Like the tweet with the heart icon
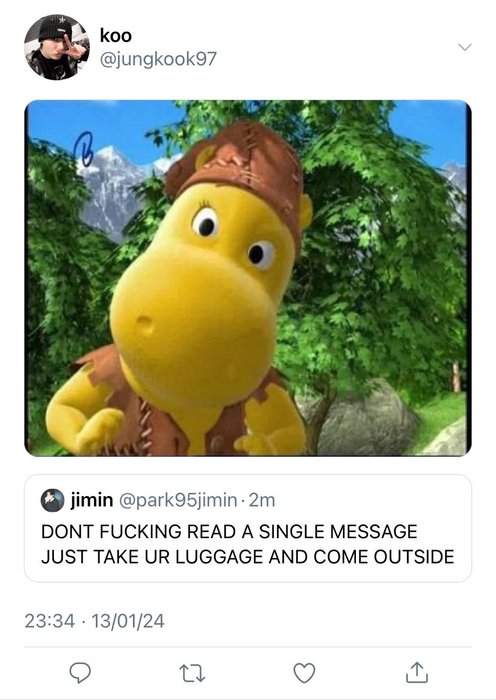This screenshot has height=700, width=496. pos(304,673)
